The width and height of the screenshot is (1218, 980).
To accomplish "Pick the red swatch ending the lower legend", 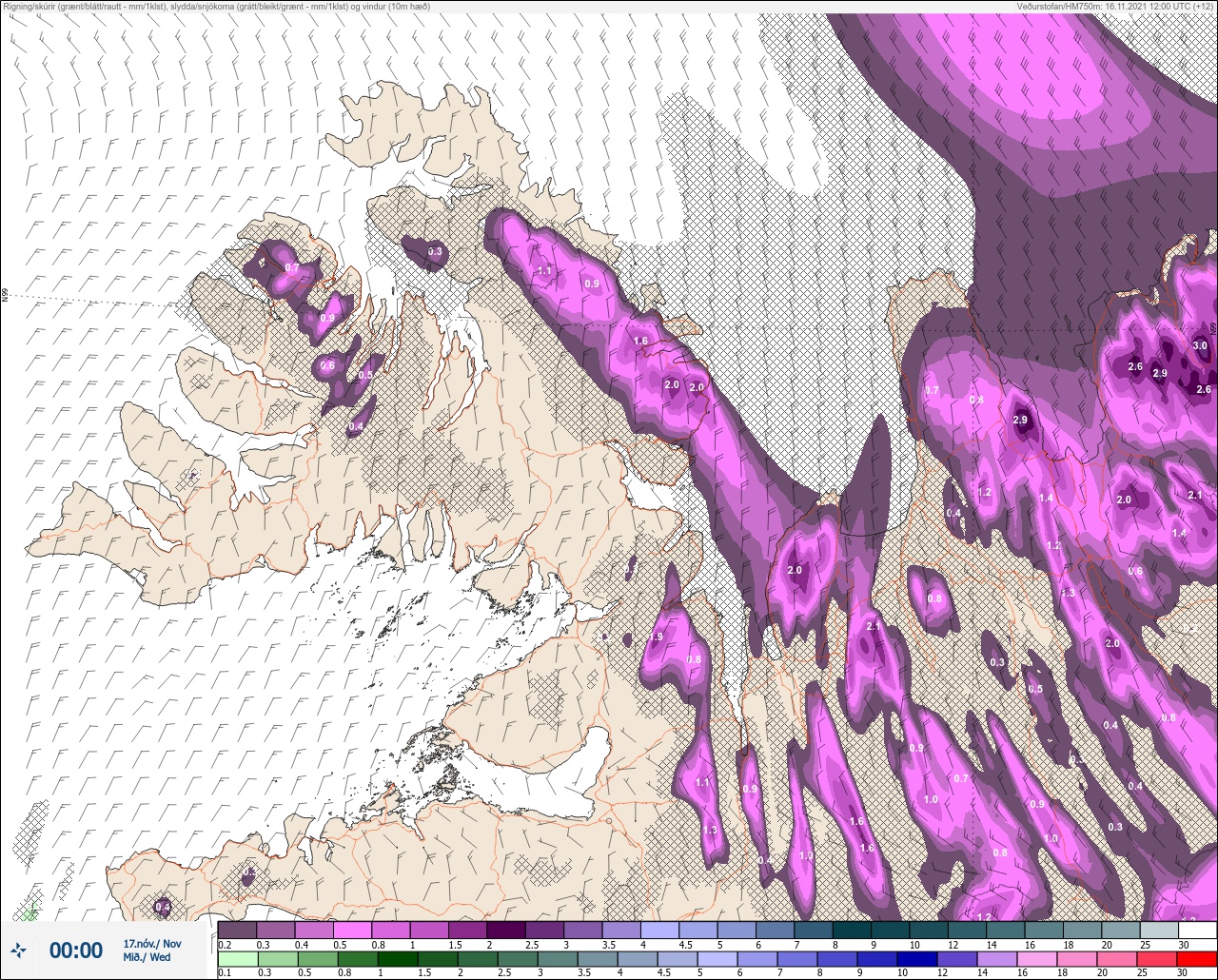I will tap(1197, 960).
